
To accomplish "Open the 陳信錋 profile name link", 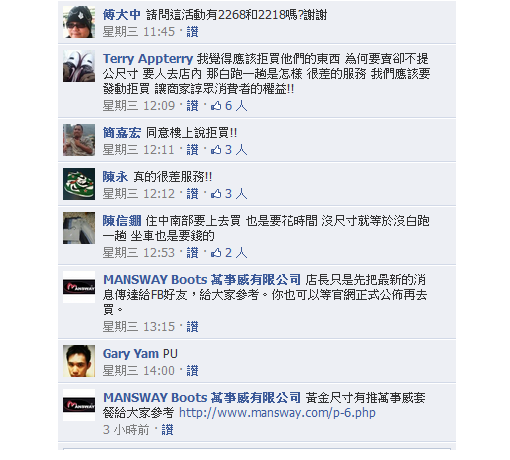I will click(x=122, y=221).
